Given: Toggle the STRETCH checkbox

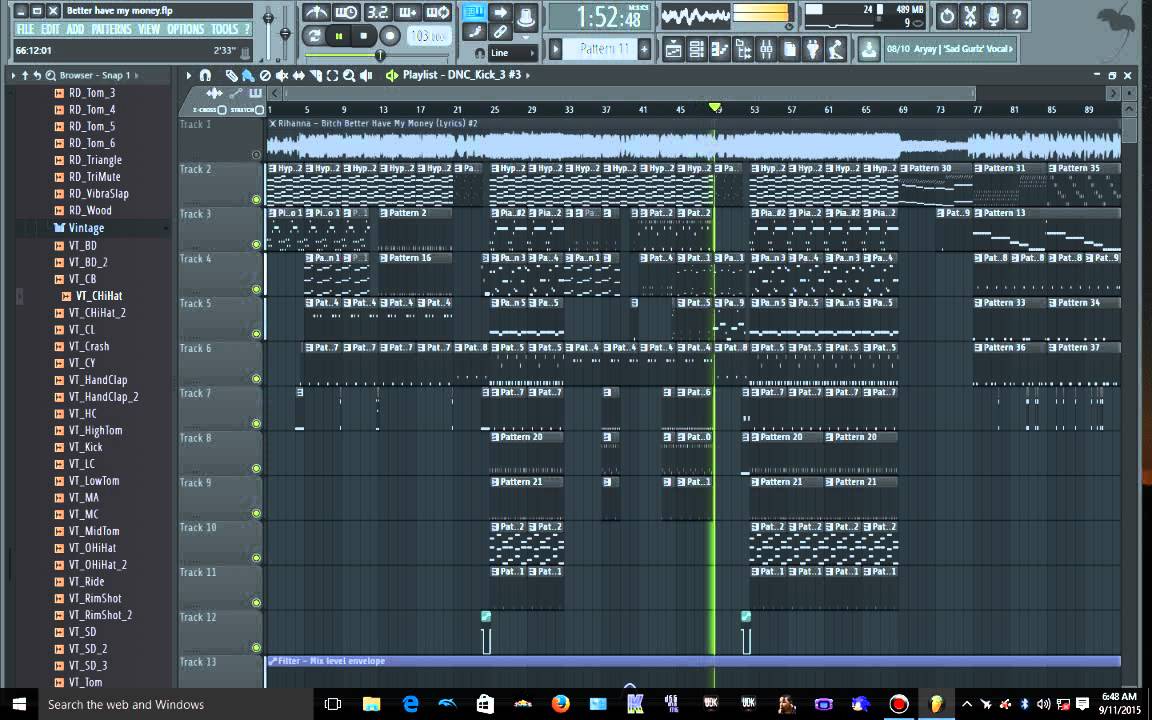Looking at the screenshot, I should pos(259,110).
